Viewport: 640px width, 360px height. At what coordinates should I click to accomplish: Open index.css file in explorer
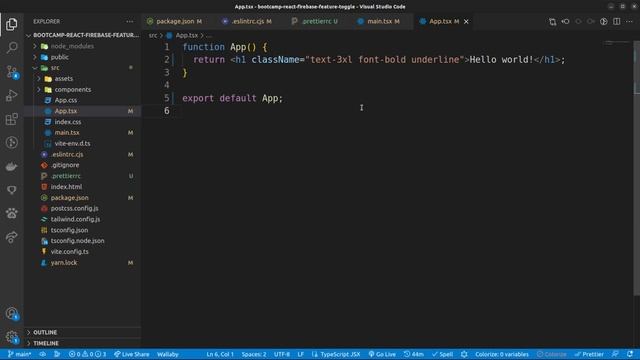pos(68,122)
